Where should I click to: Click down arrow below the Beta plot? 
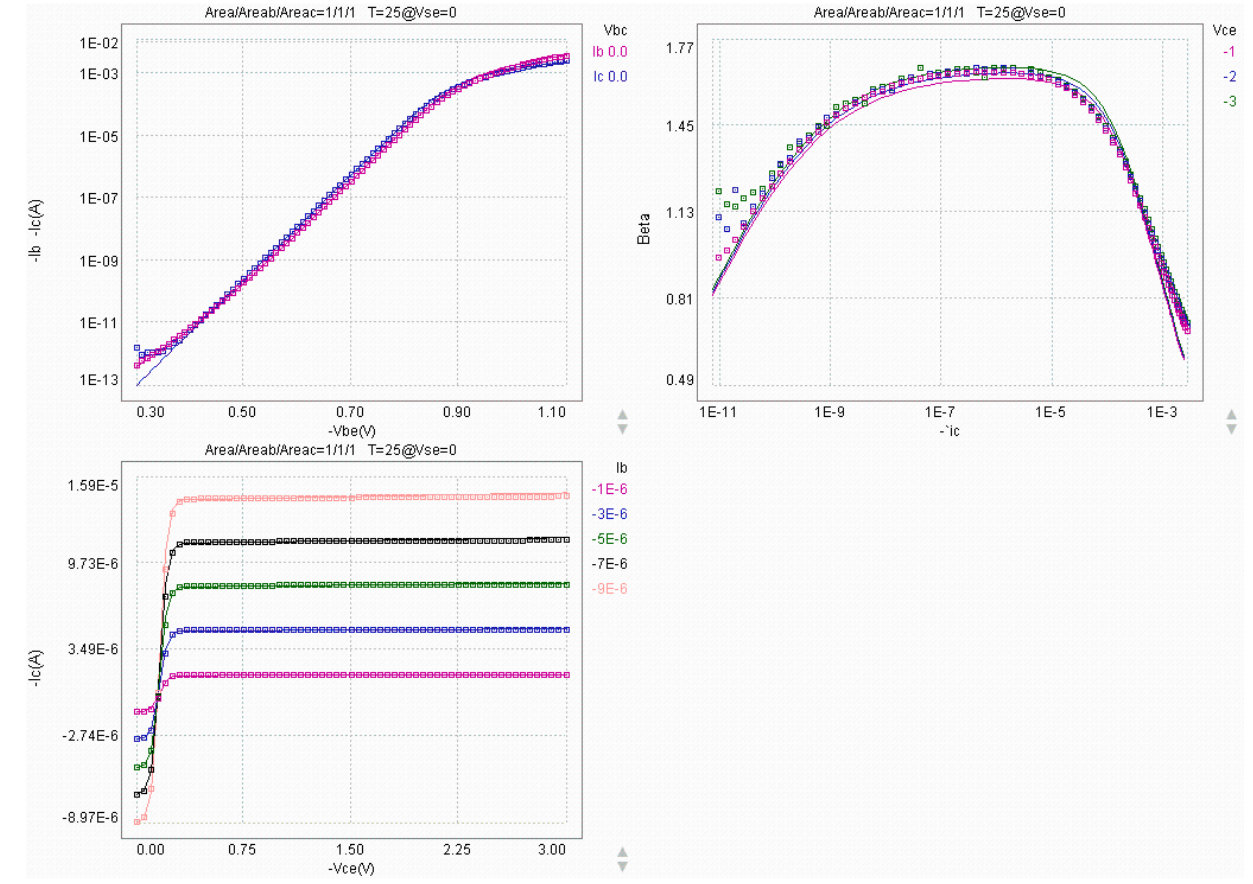[1231, 429]
